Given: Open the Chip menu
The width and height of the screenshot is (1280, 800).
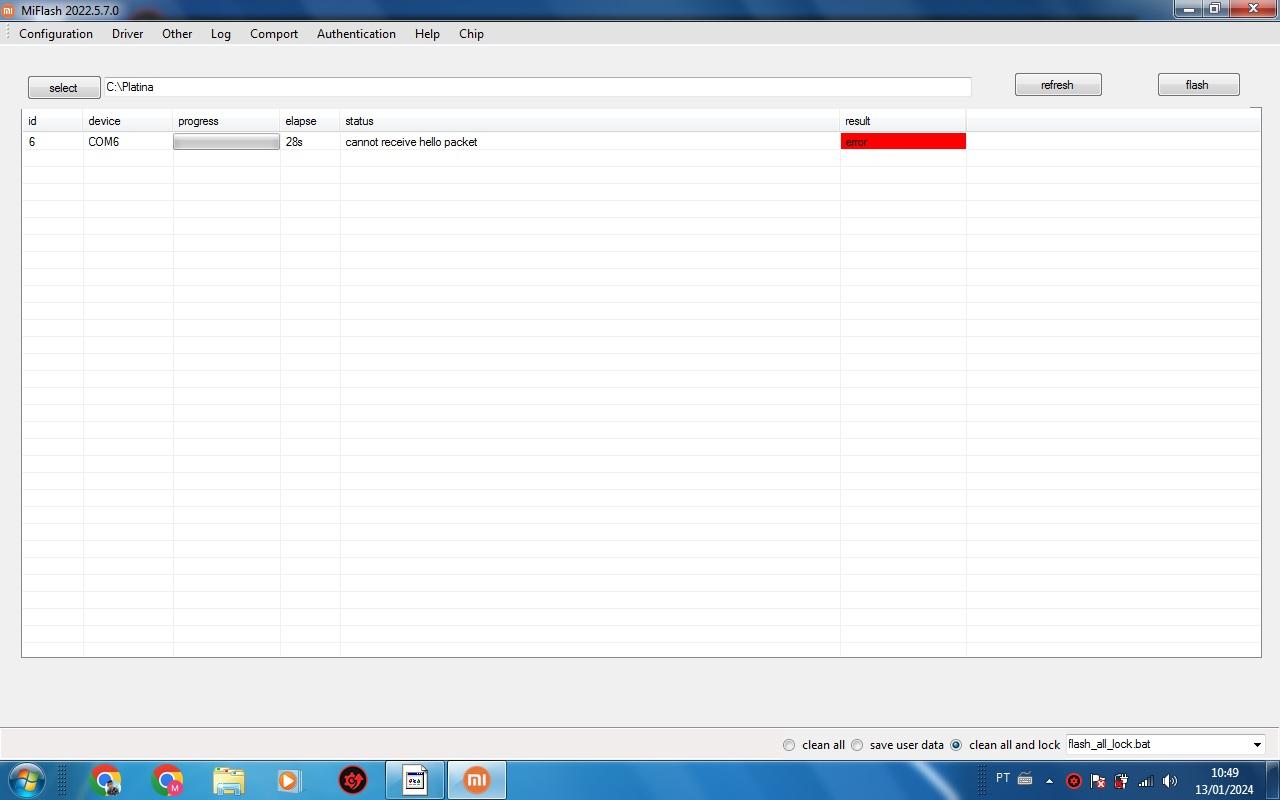Looking at the screenshot, I should (471, 34).
